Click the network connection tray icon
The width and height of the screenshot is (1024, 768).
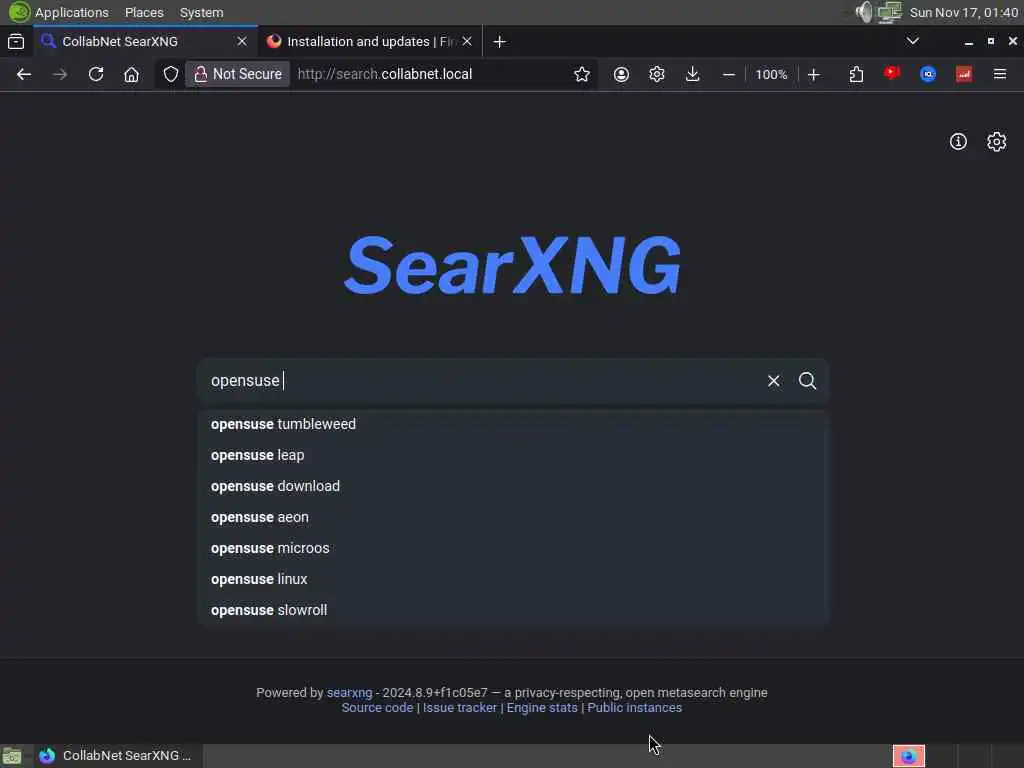coord(889,12)
